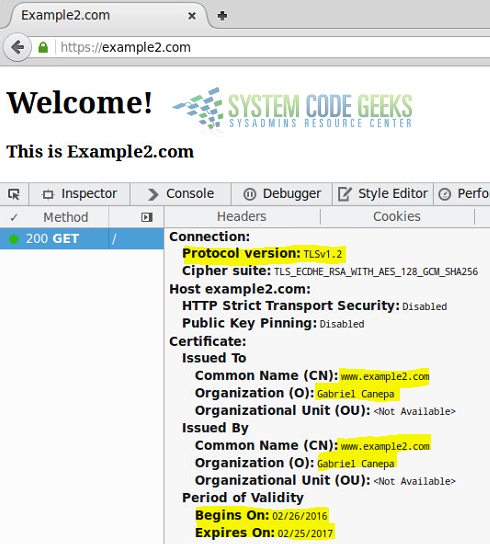
Task: Click the 'Connection:' heading
Action: pos(210,237)
